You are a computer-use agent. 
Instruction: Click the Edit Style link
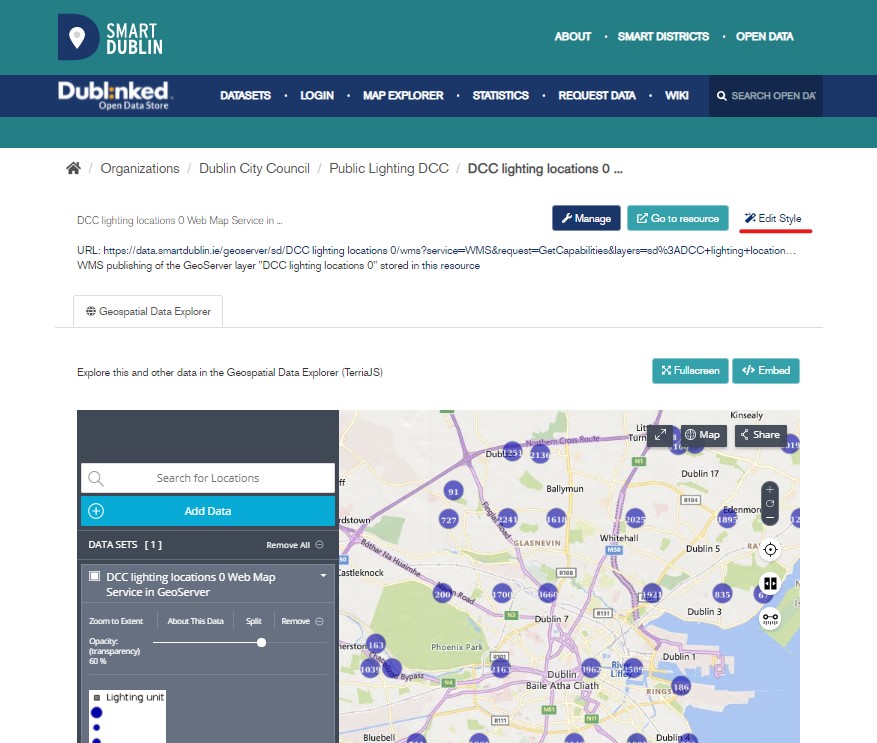(772, 218)
